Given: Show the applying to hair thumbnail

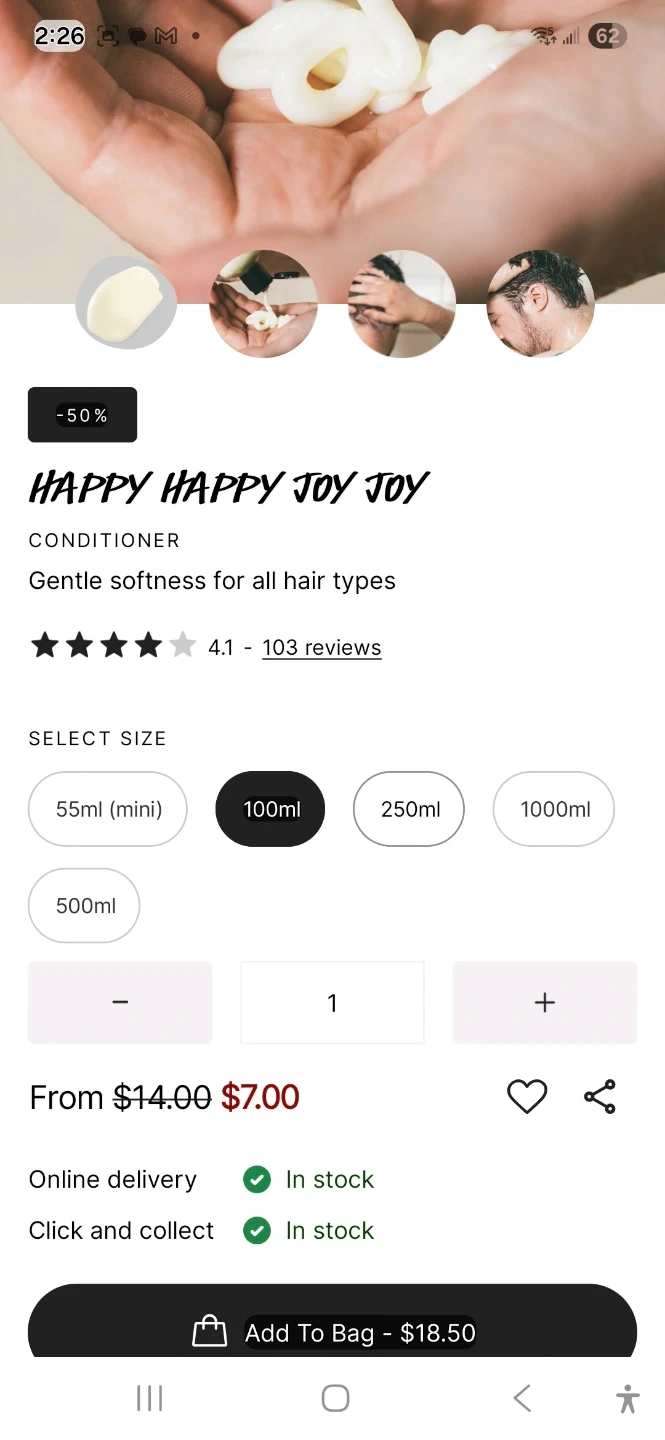Looking at the screenshot, I should 402,303.
